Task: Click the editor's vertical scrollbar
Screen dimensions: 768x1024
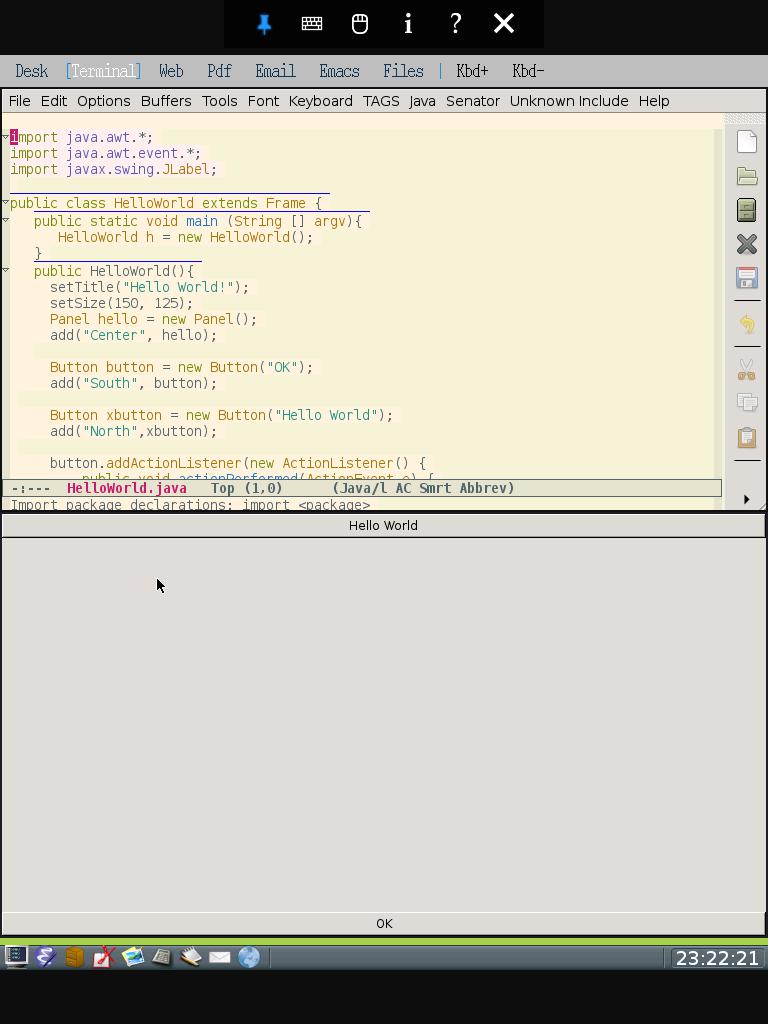Action: click(x=718, y=300)
